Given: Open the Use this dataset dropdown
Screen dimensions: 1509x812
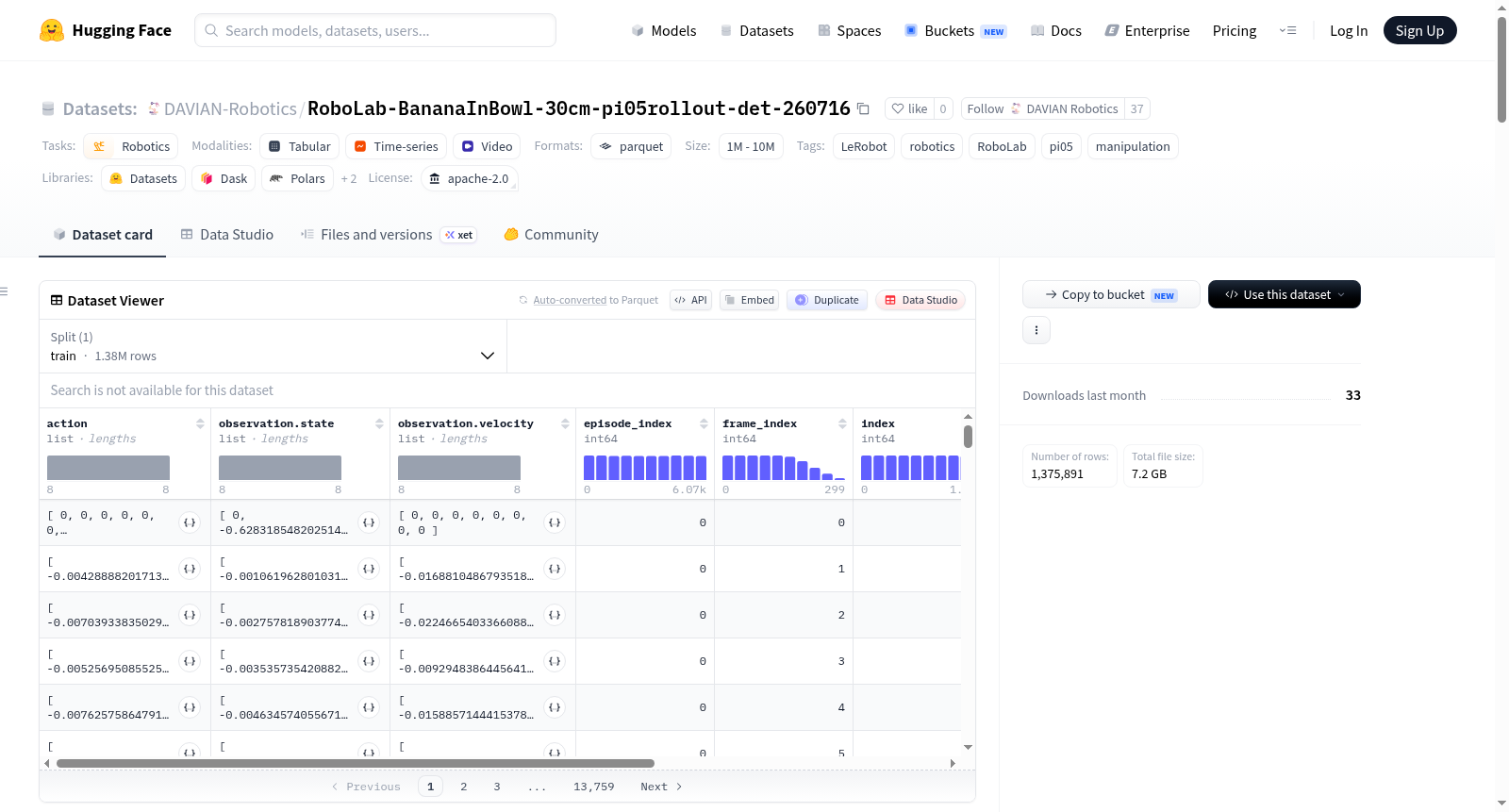Looking at the screenshot, I should pos(1285,294).
